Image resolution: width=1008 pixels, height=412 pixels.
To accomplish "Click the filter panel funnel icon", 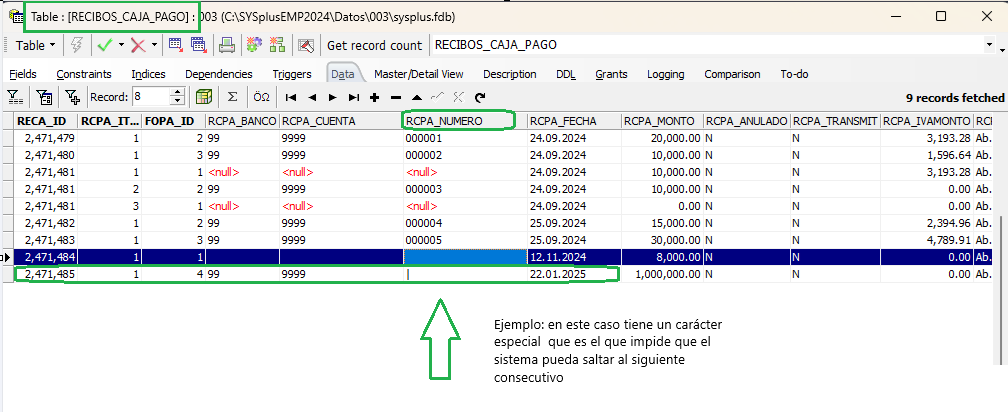I will point(15,97).
